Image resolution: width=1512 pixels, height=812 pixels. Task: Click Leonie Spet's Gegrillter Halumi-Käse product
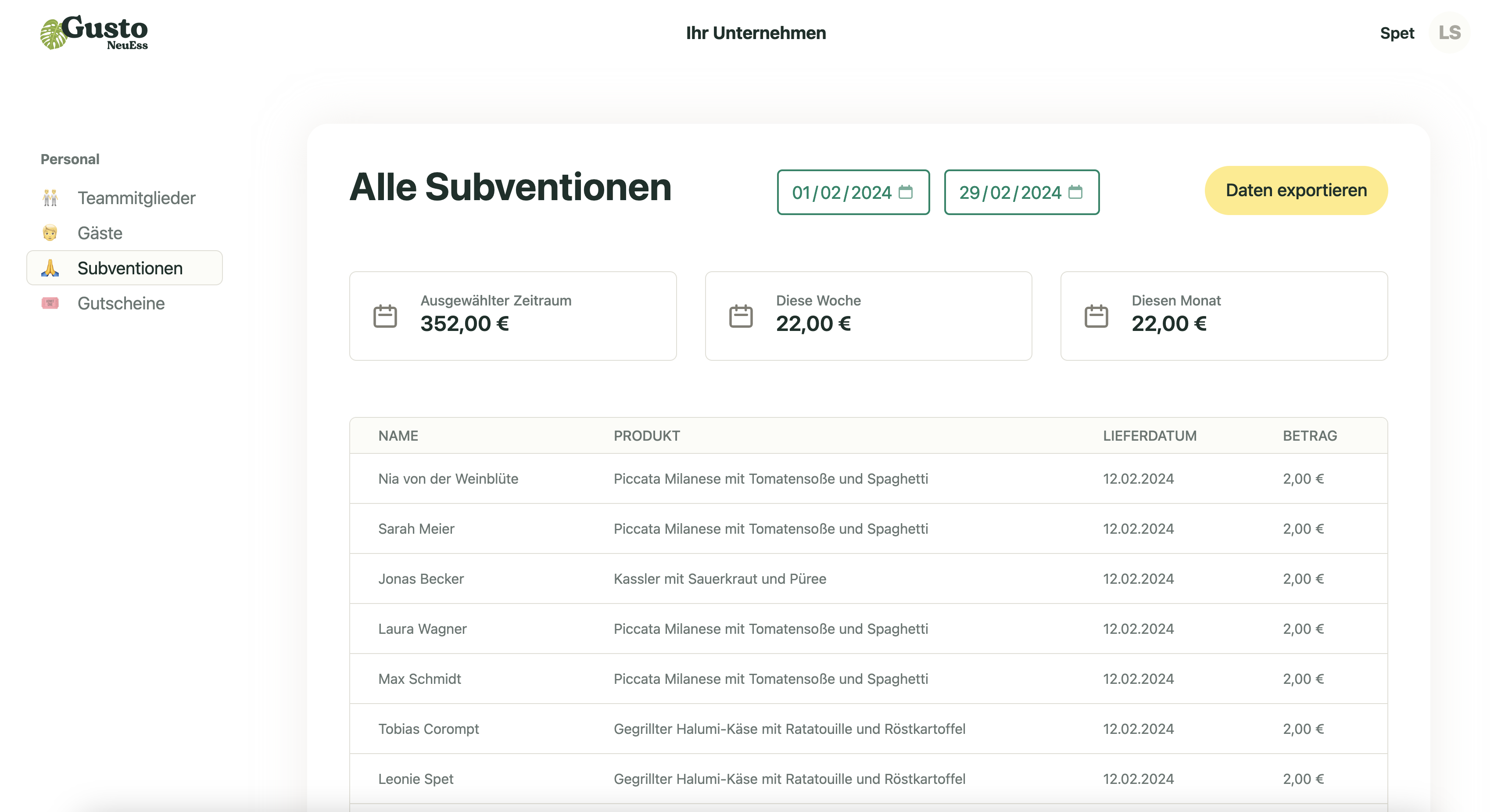789,779
